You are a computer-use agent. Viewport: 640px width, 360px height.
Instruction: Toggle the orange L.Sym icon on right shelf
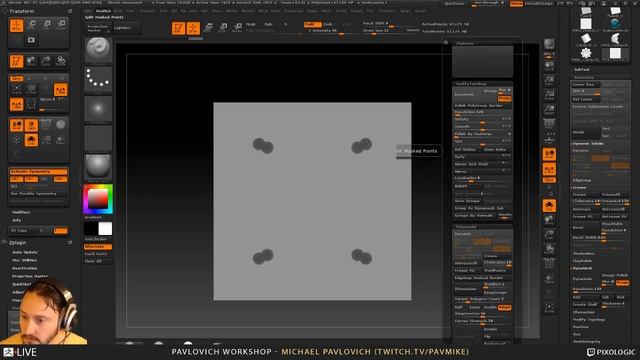coord(549,169)
